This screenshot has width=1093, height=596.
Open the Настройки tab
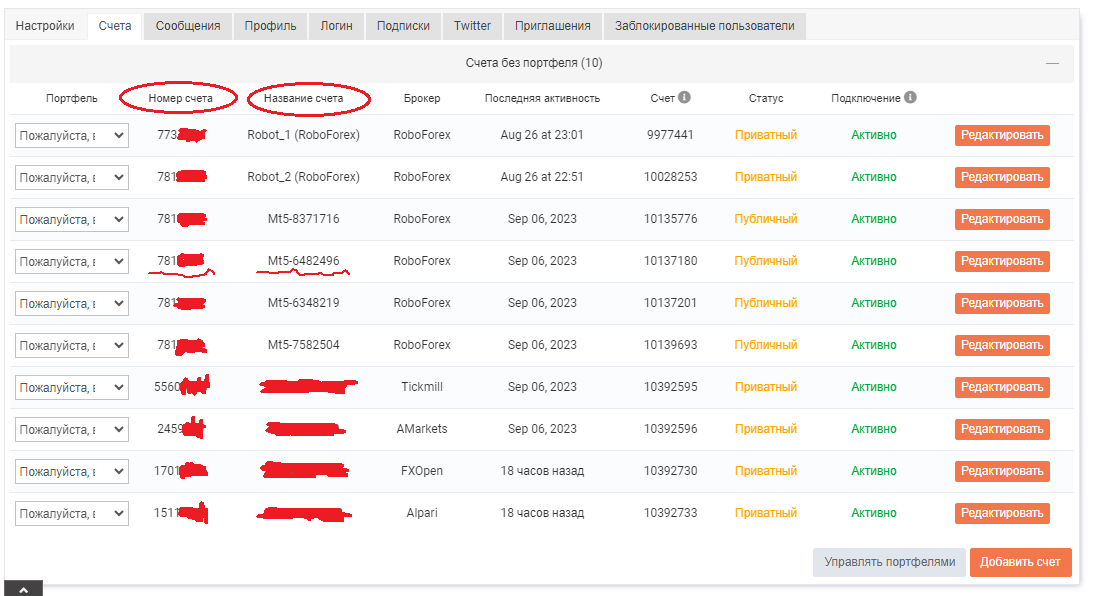[45, 26]
